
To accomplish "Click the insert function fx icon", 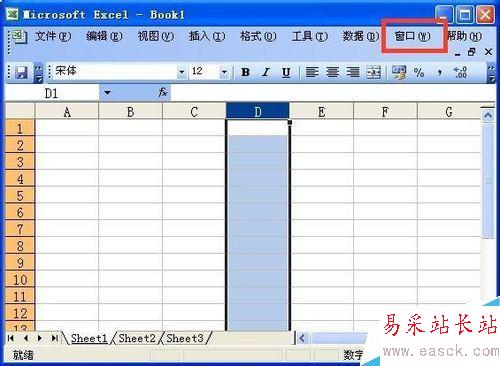I will tap(163, 92).
